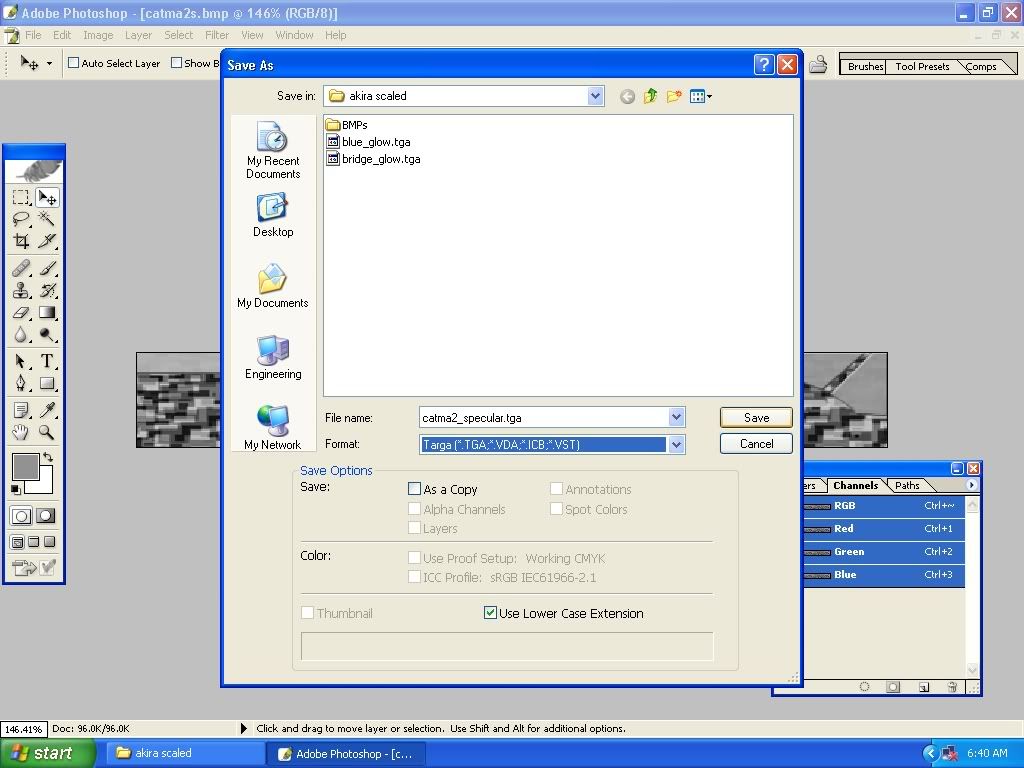
Task: Switch to the Paths tab
Action: (x=907, y=485)
